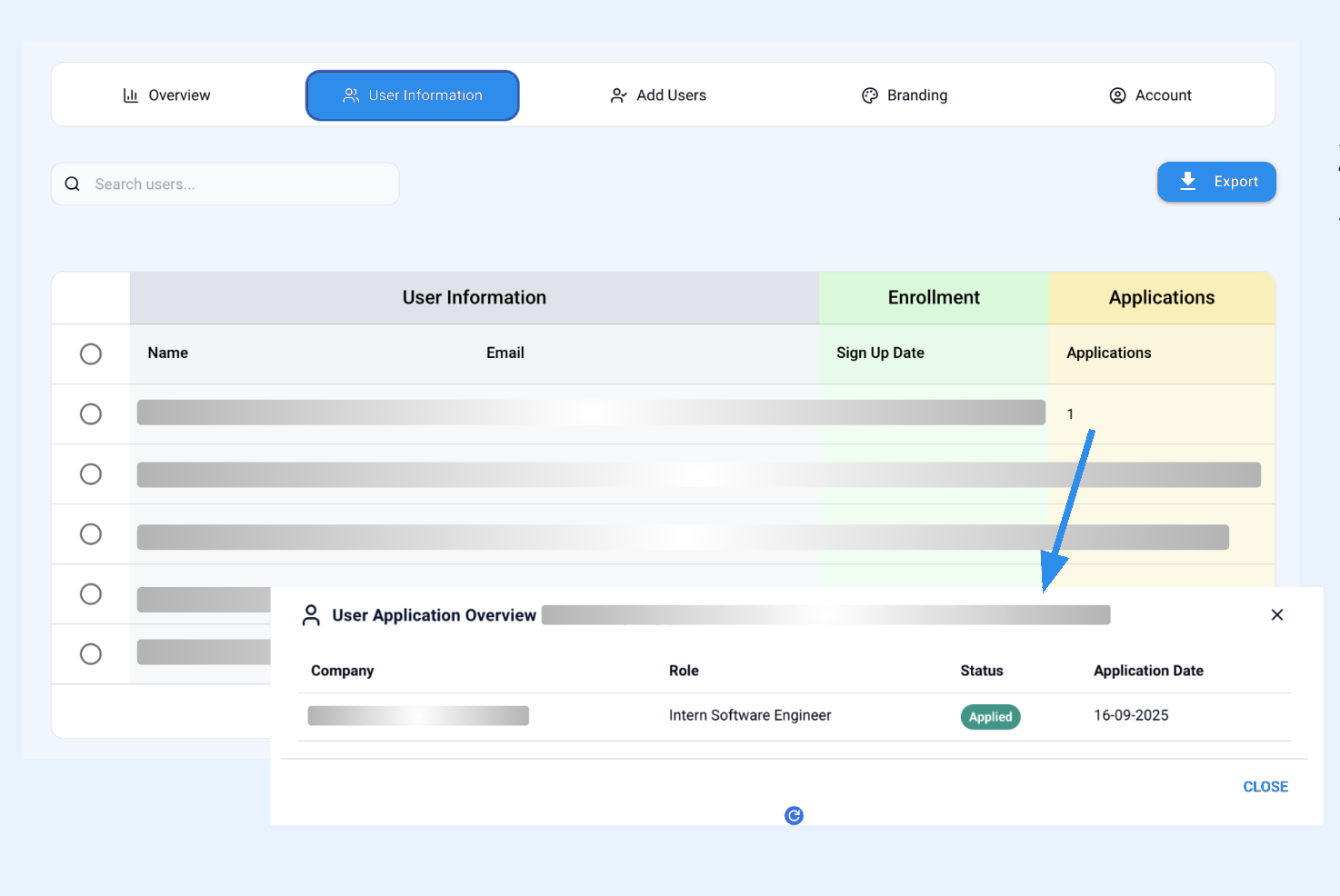Image resolution: width=1340 pixels, height=896 pixels.
Task: Dismiss the dialog with the X icon
Action: click(1276, 615)
